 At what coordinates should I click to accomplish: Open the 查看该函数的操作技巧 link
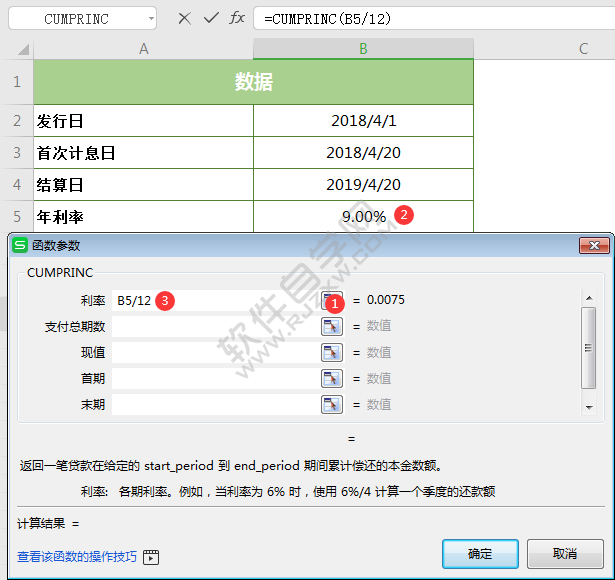(x=77, y=557)
